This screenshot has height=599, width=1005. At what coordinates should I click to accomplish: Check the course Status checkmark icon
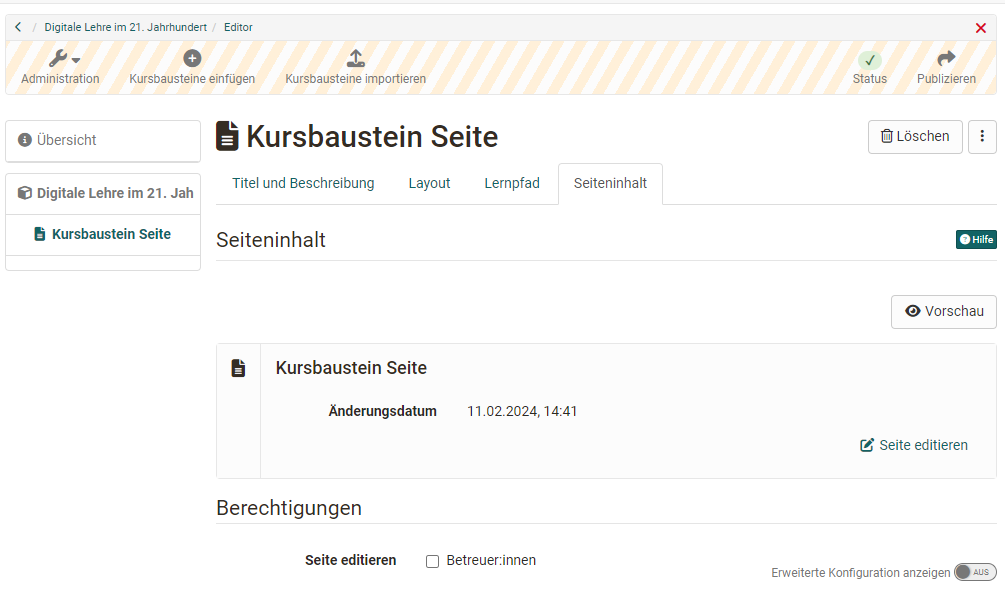tap(869, 60)
